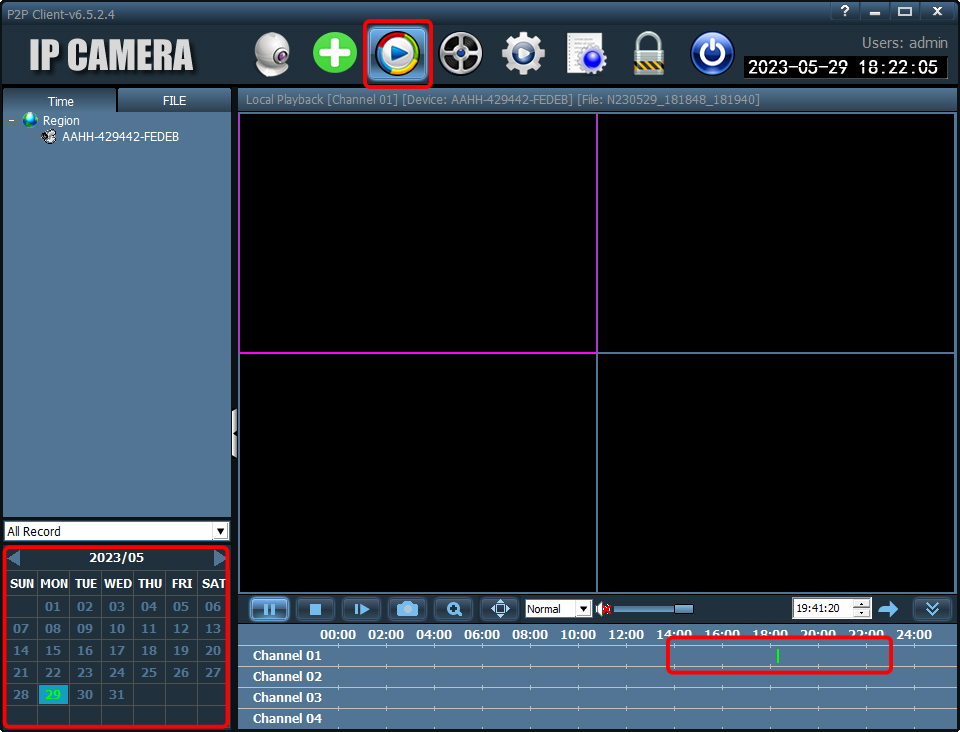The height and width of the screenshot is (732, 960).
Task: Toggle the mute speaker icon
Action: pos(603,609)
